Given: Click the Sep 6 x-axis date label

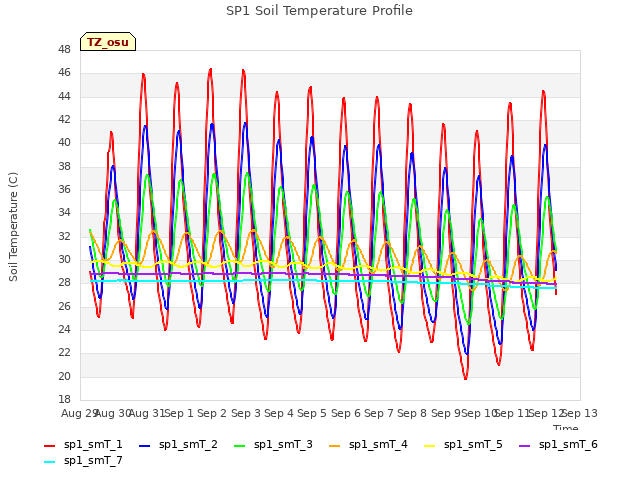Looking at the screenshot, I should coord(346,413).
